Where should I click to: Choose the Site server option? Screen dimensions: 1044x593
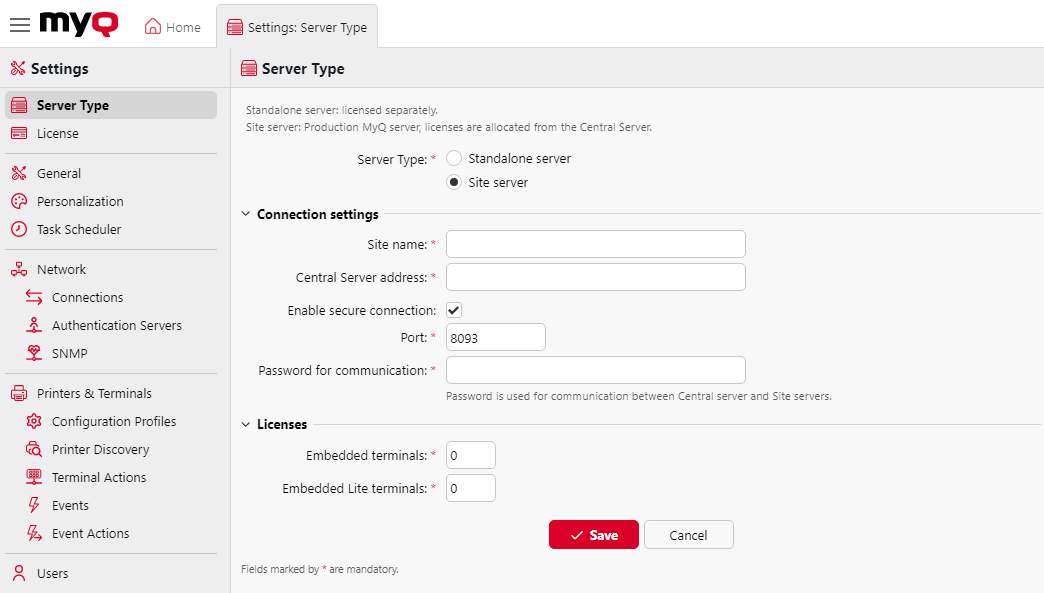454,182
